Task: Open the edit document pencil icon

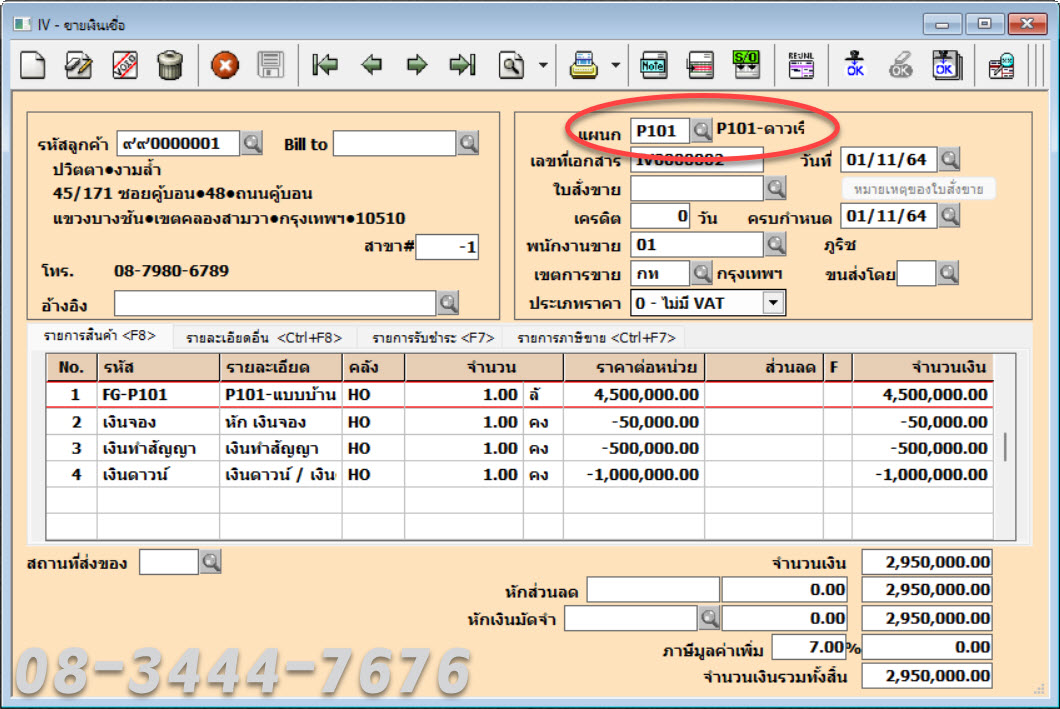Action: 78,66
